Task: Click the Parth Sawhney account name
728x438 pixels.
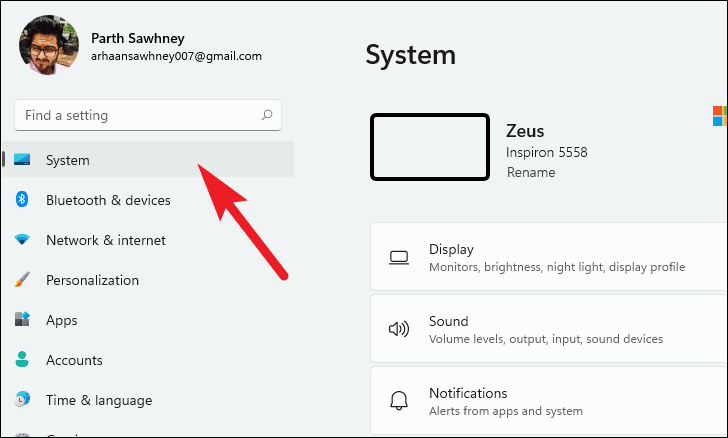Action: [138, 38]
